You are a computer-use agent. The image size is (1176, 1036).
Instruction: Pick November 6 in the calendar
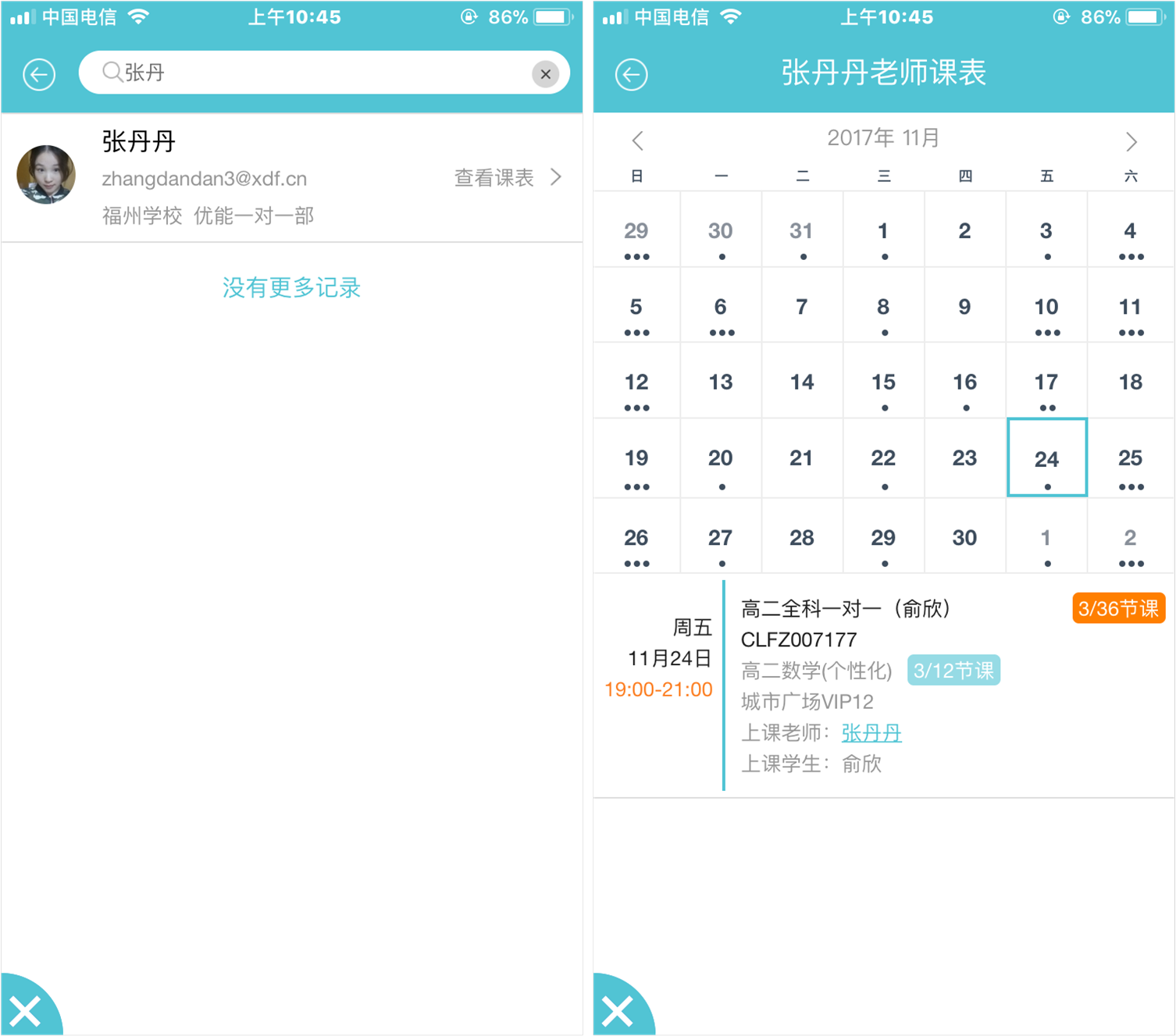[x=720, y=308]
